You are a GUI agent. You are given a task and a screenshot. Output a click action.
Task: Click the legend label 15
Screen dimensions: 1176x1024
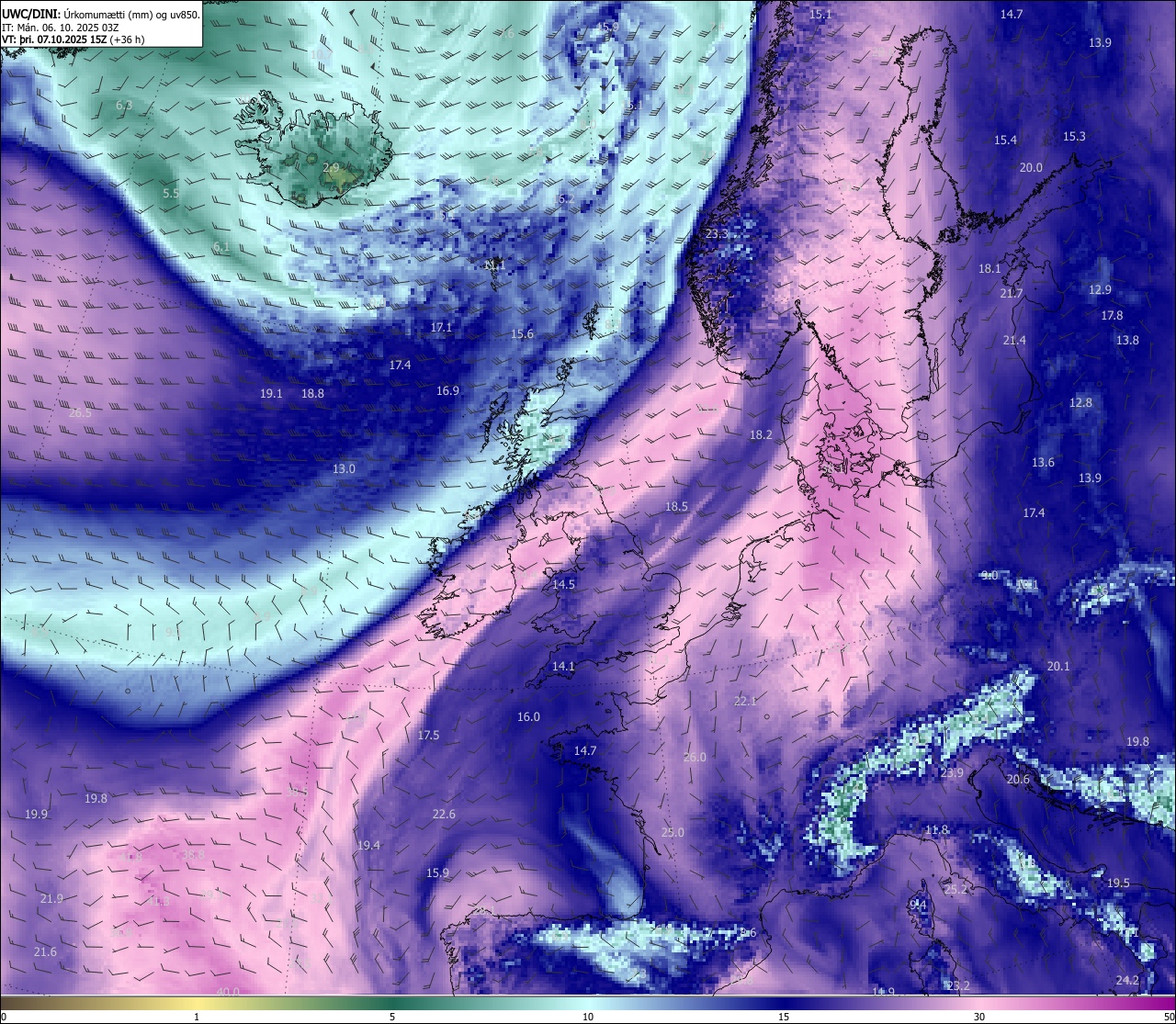click(784, 1017)
